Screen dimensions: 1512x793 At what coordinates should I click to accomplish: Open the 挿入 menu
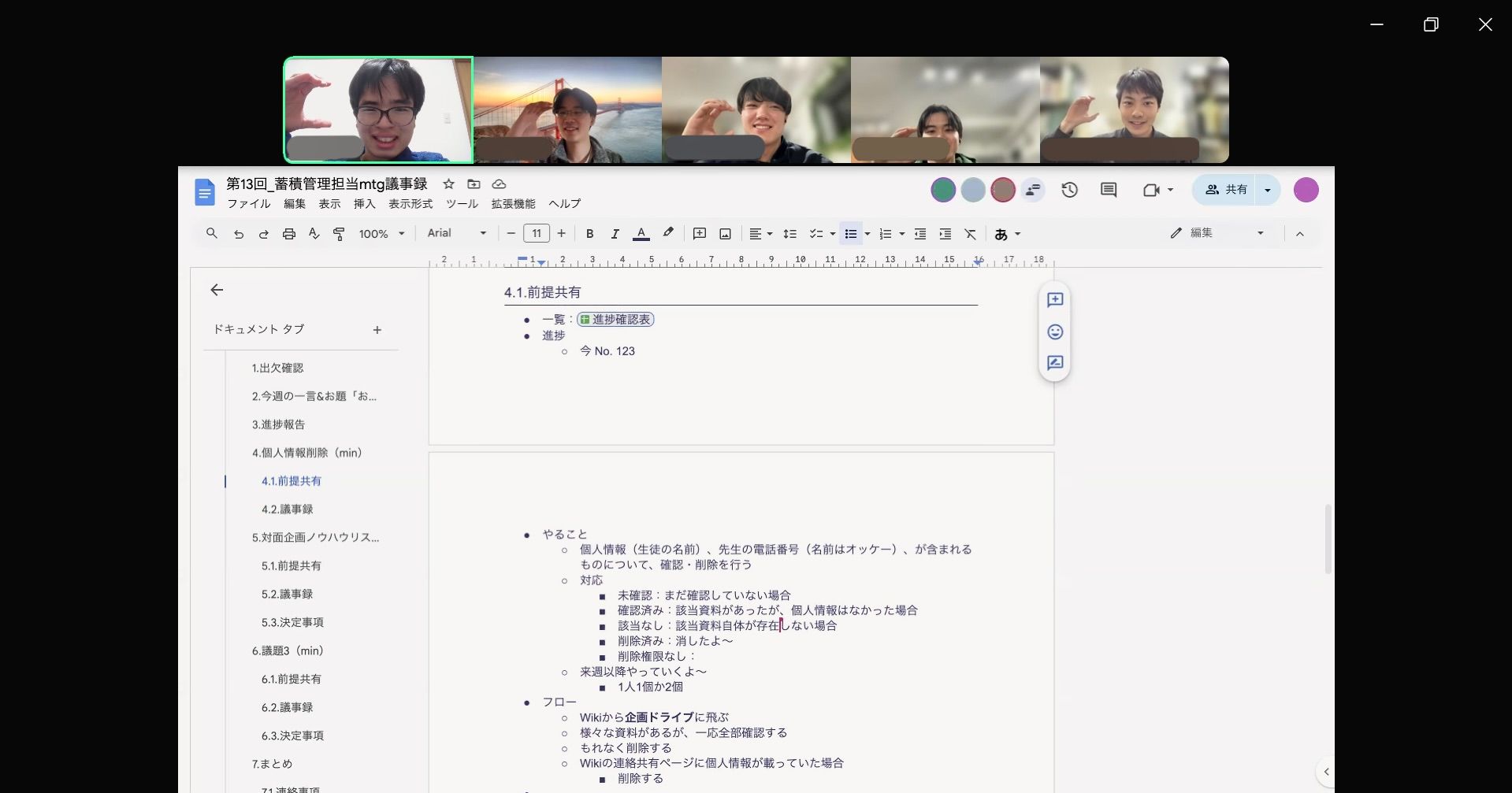click(x=364, y=204)
